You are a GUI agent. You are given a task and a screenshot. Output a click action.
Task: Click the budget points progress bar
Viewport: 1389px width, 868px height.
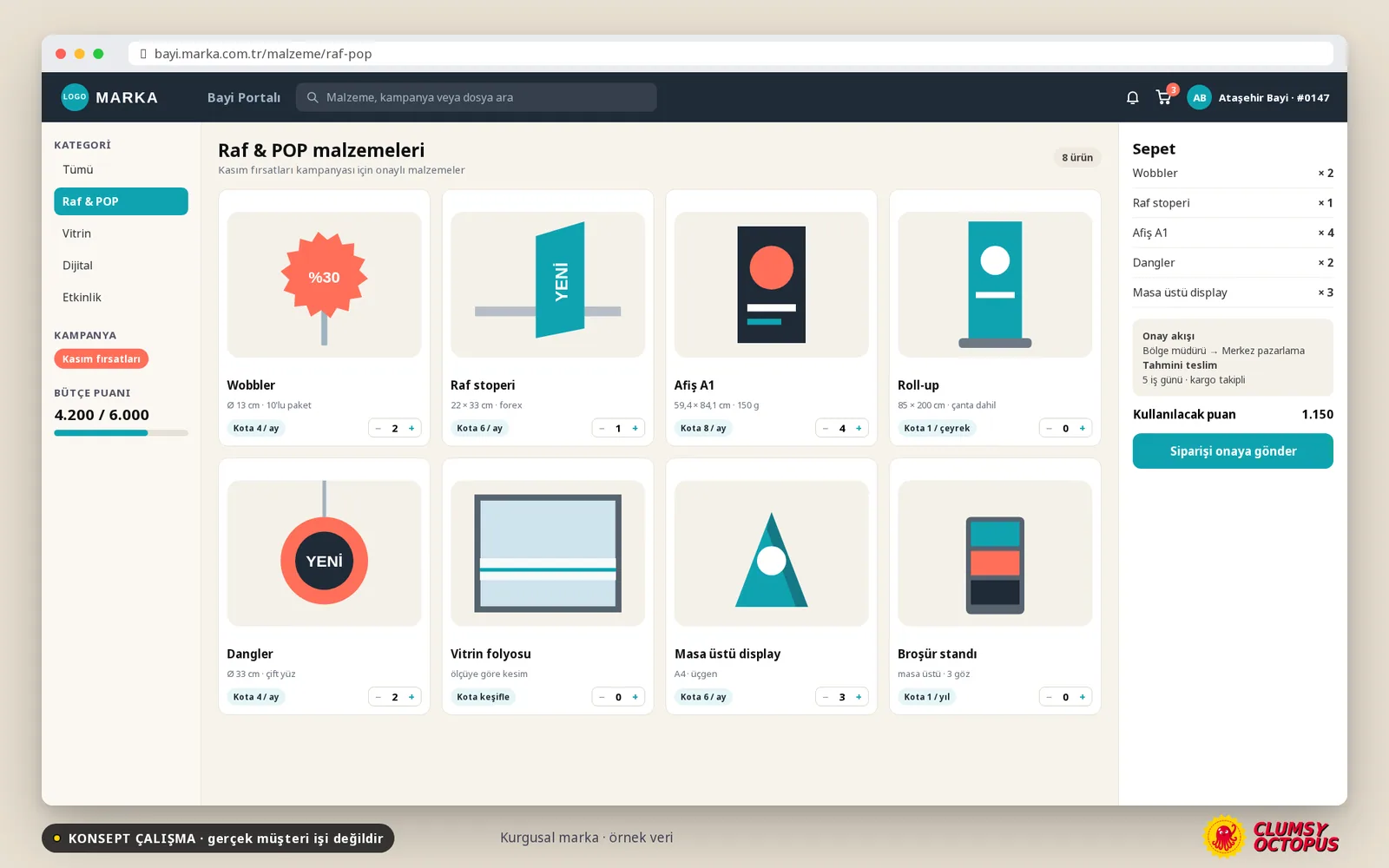[x=121, y=432]
